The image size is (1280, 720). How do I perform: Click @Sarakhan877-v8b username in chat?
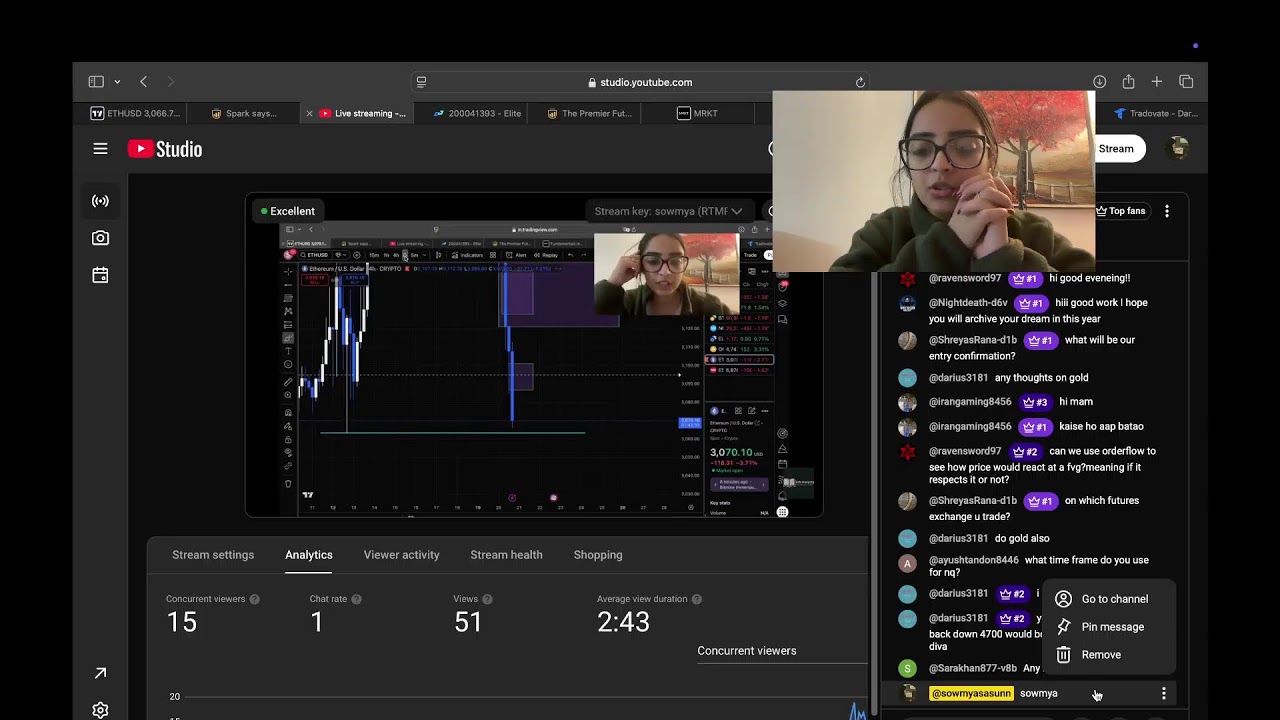(x=972, y=668)
